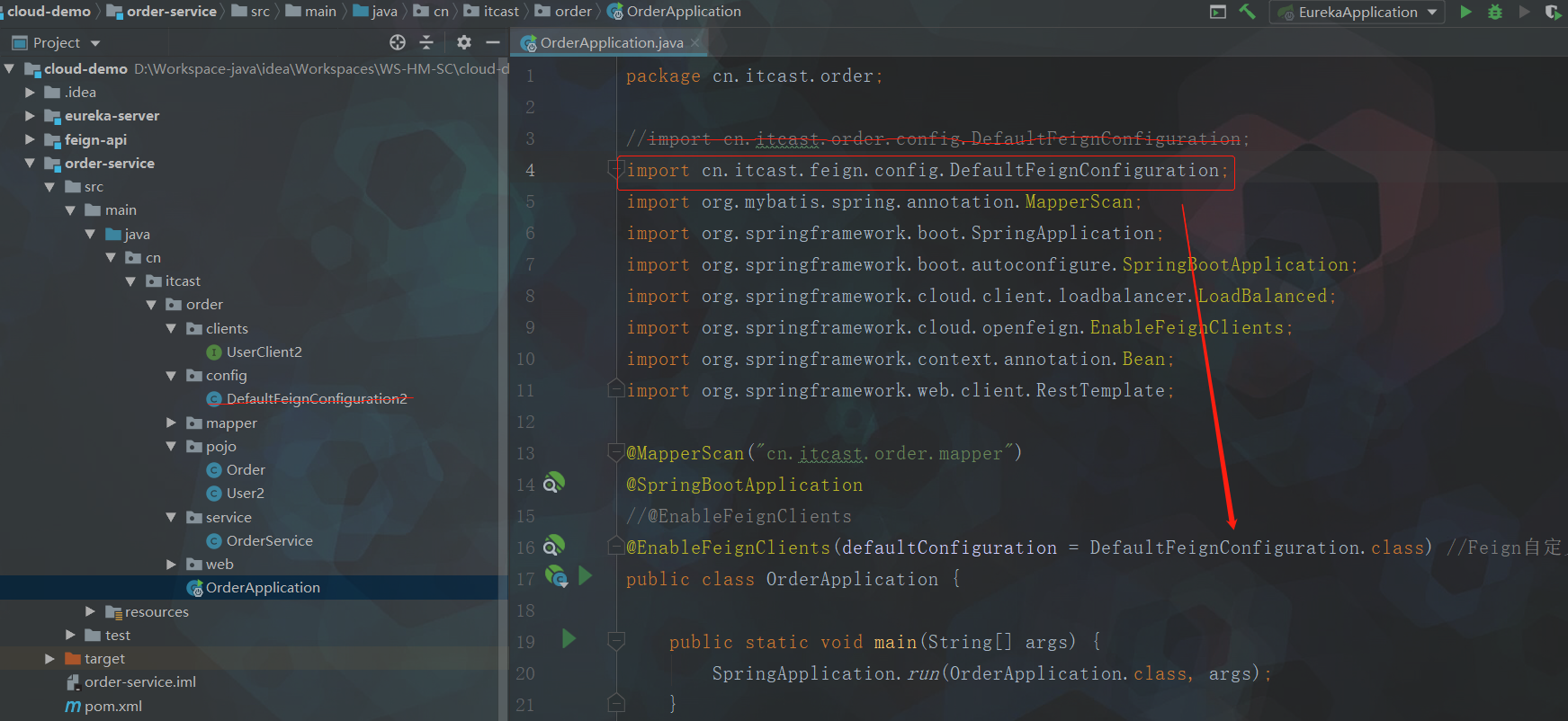Click the DefaultFeignConfiguration2 class icon

(214, 399)
